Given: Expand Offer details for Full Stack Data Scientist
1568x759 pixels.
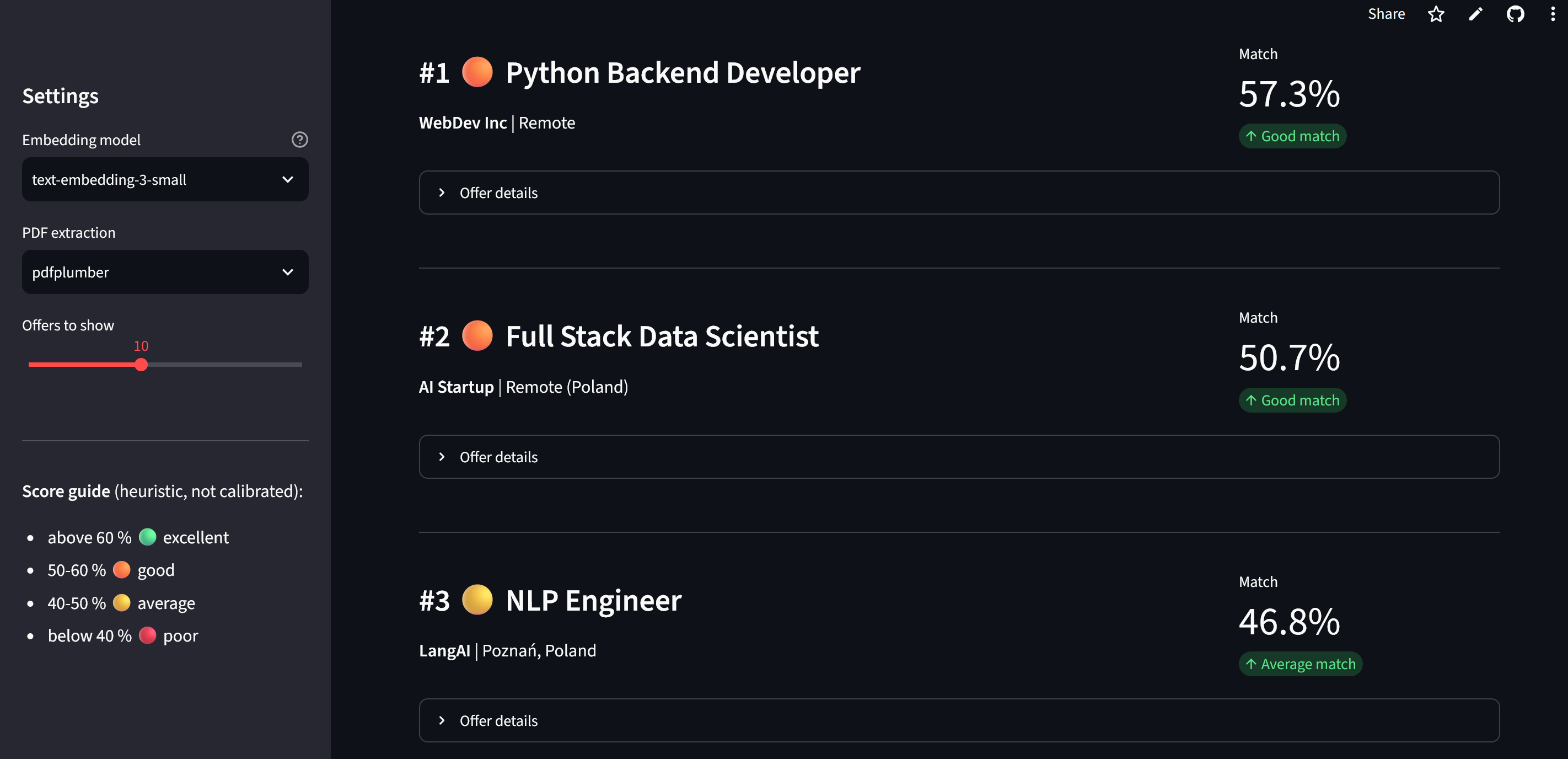Looking at the screenshot, I should click(959, 457).
